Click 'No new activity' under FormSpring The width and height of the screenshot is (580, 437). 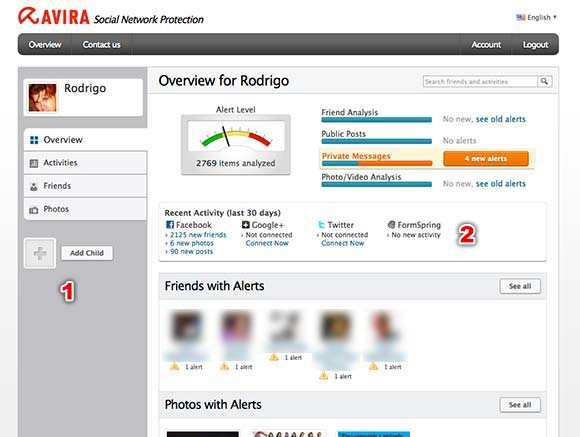[416, 235]
